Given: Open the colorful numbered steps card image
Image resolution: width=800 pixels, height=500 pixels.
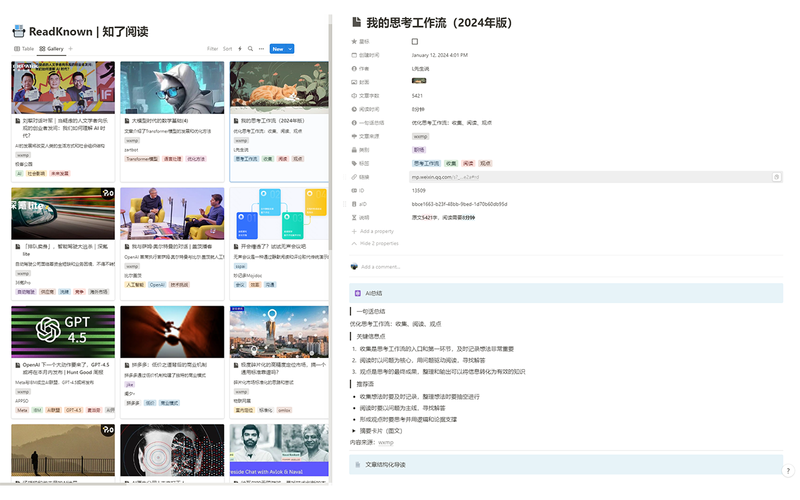Looking at the screenshot, I should click(x=279, y=213).
